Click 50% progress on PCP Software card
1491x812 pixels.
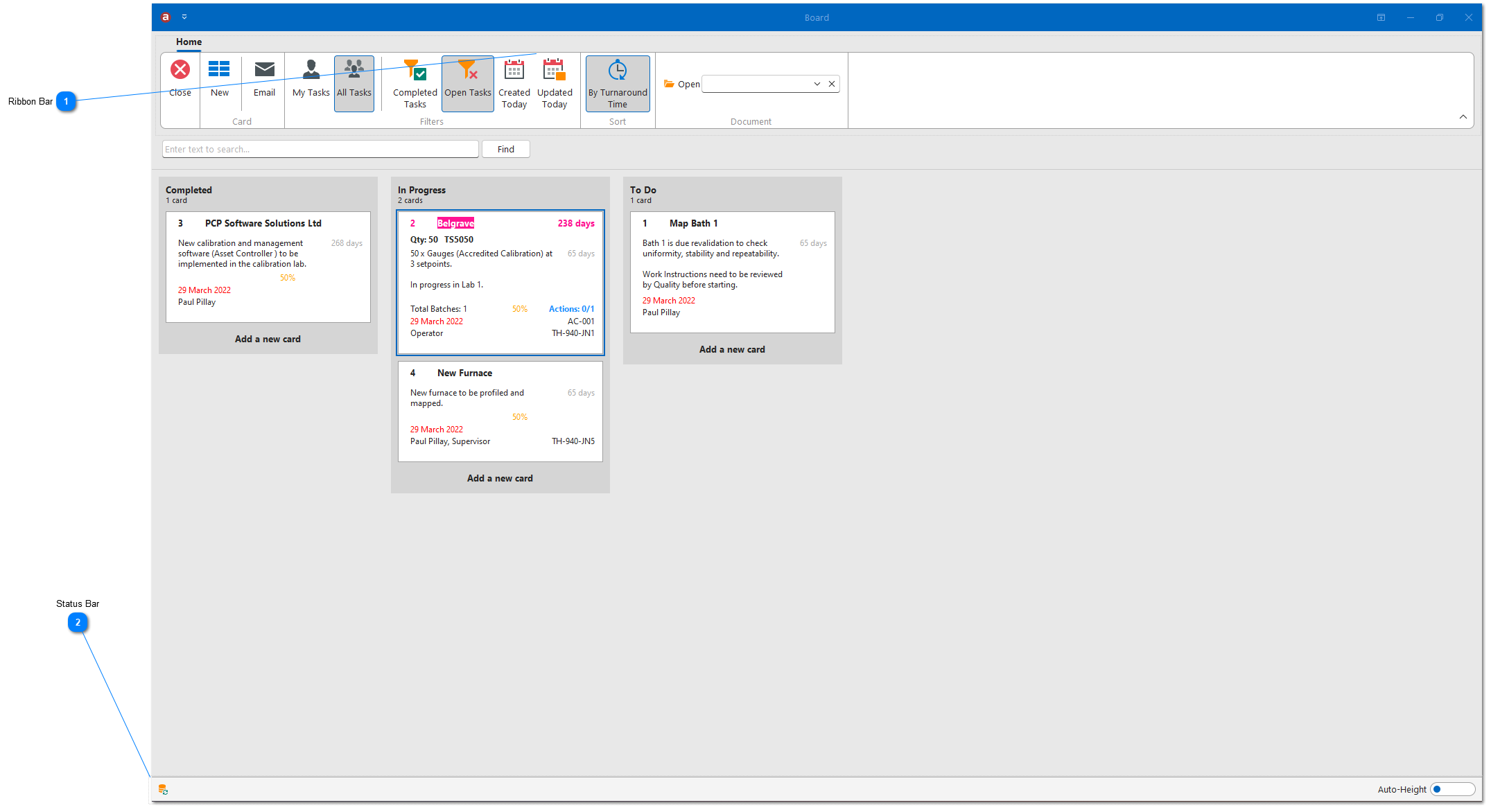pyautogui.click(x=288, y=278)
